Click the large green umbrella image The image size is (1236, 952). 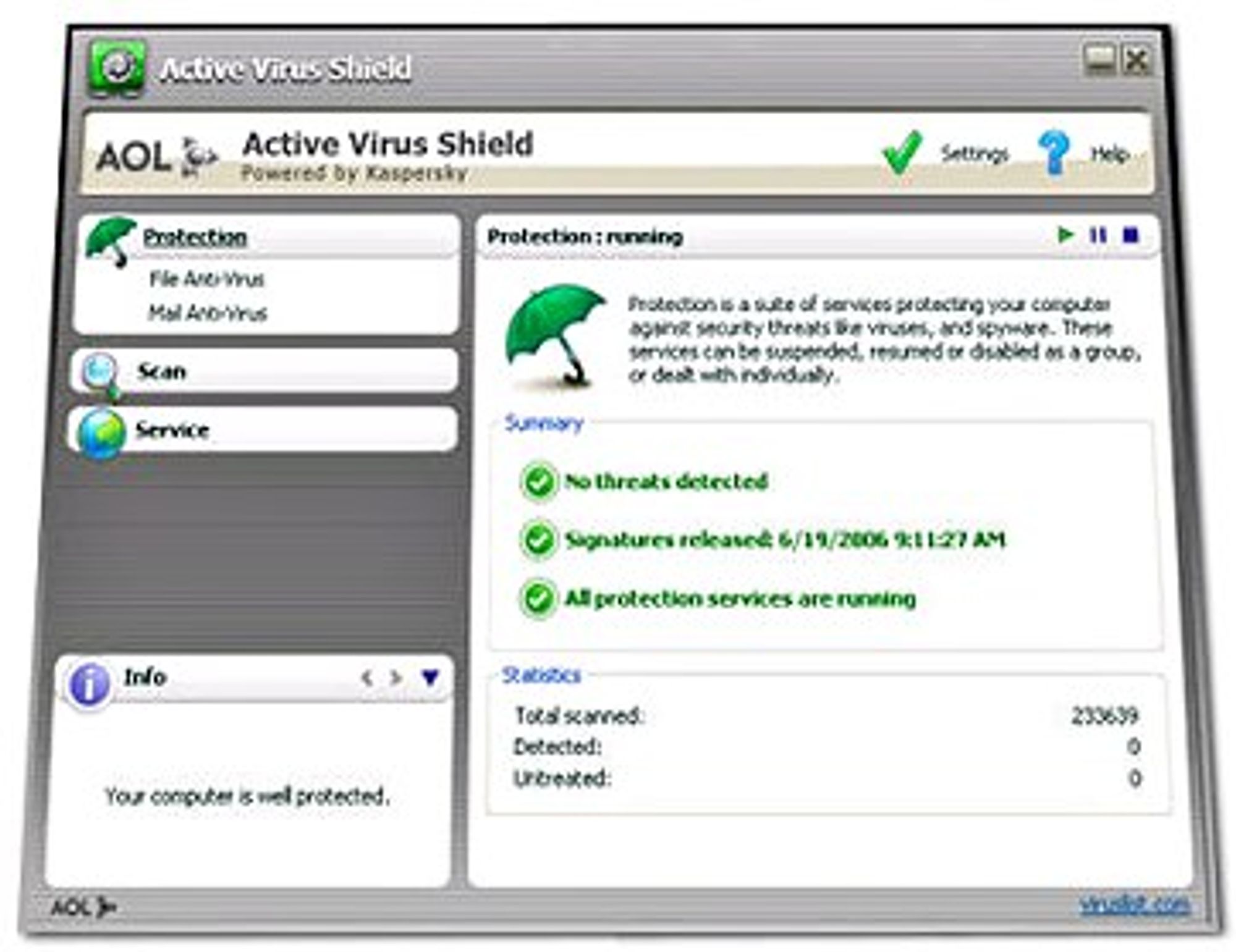point(556,337)
